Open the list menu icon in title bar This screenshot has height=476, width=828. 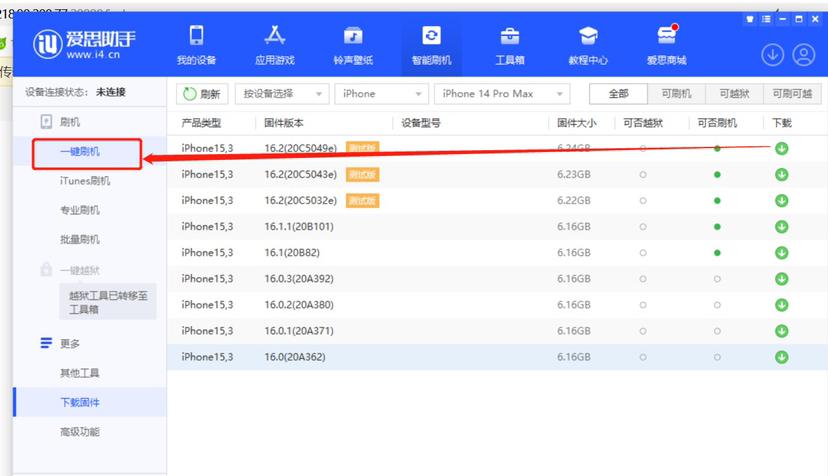tap(766, 19)
